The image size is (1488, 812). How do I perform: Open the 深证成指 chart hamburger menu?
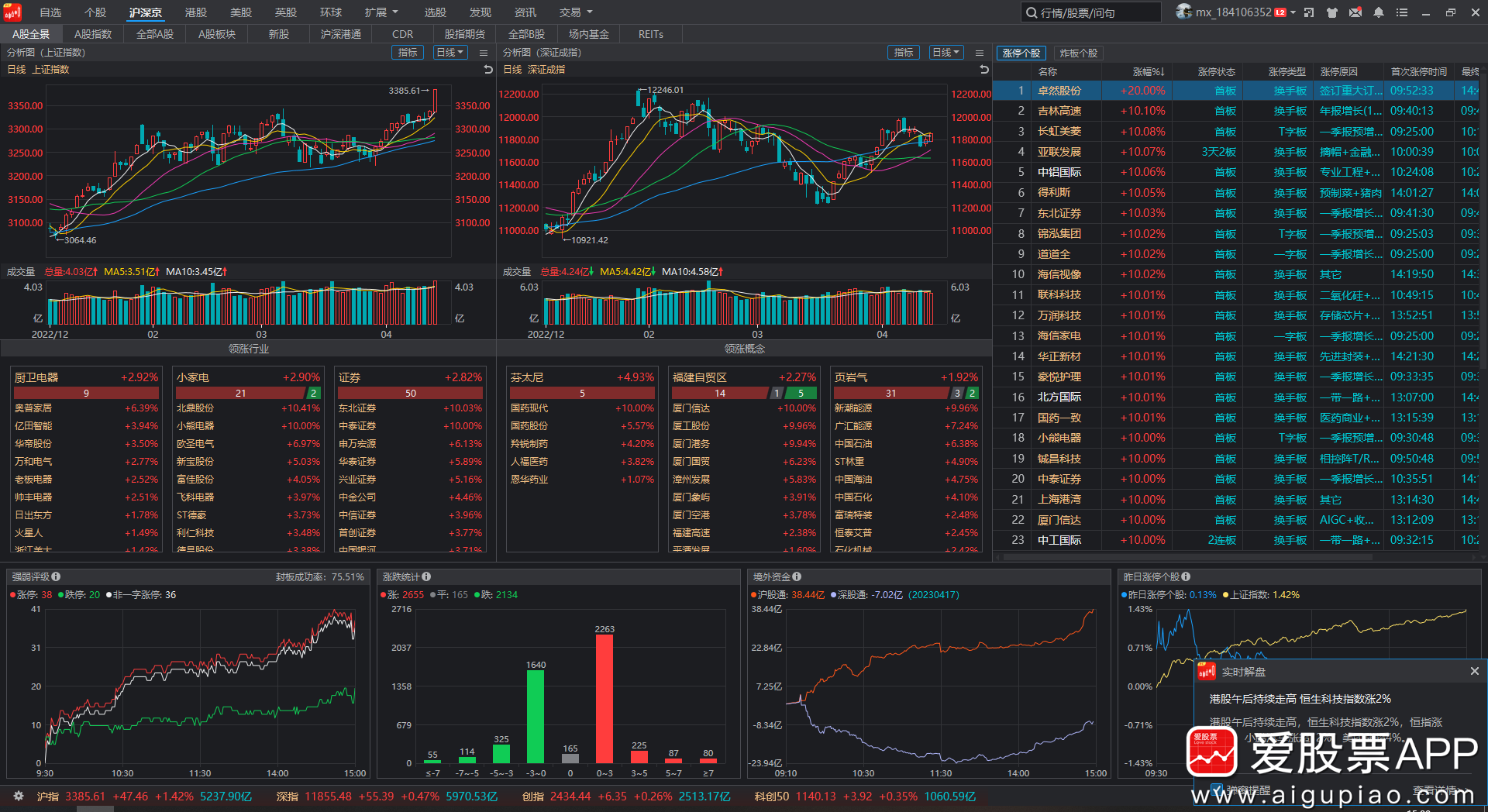[x=980, y=53]
